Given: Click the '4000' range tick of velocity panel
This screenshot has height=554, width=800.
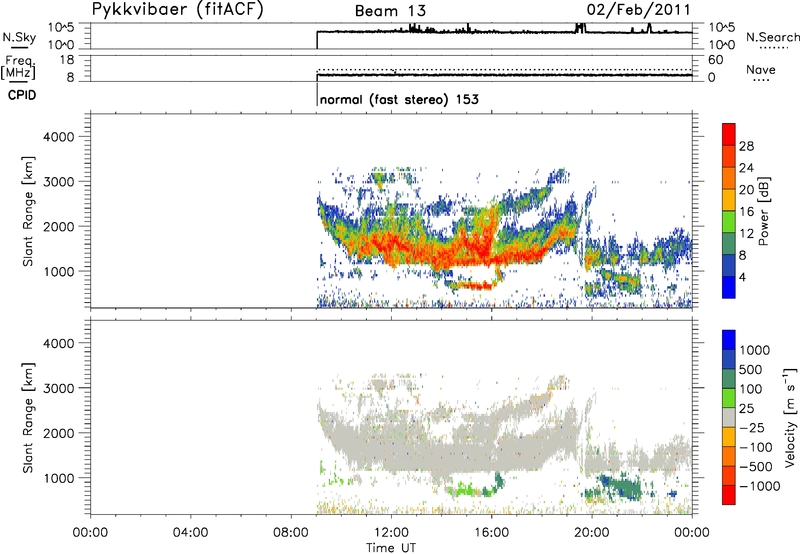Looking at the screenshot, I should (58, 343).
